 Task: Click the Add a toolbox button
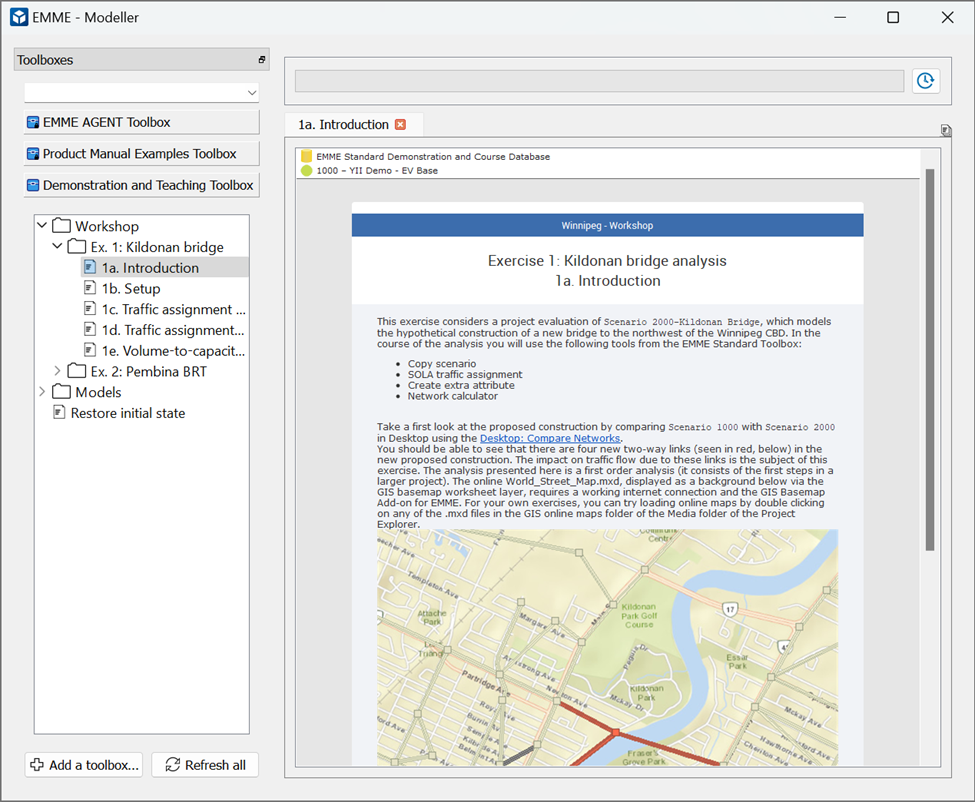83,765
